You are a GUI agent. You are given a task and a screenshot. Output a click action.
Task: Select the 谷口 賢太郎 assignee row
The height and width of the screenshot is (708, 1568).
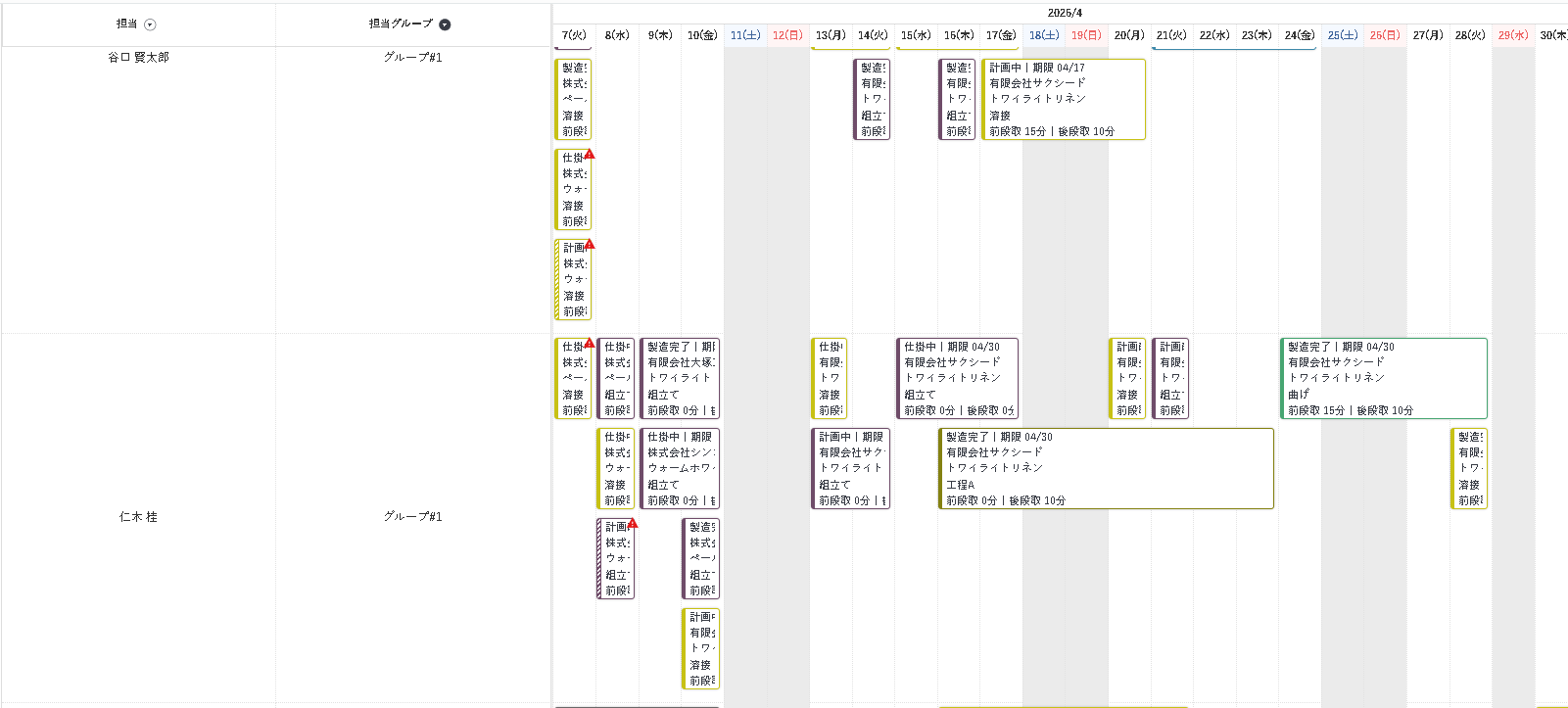click(x=138, y=58)
